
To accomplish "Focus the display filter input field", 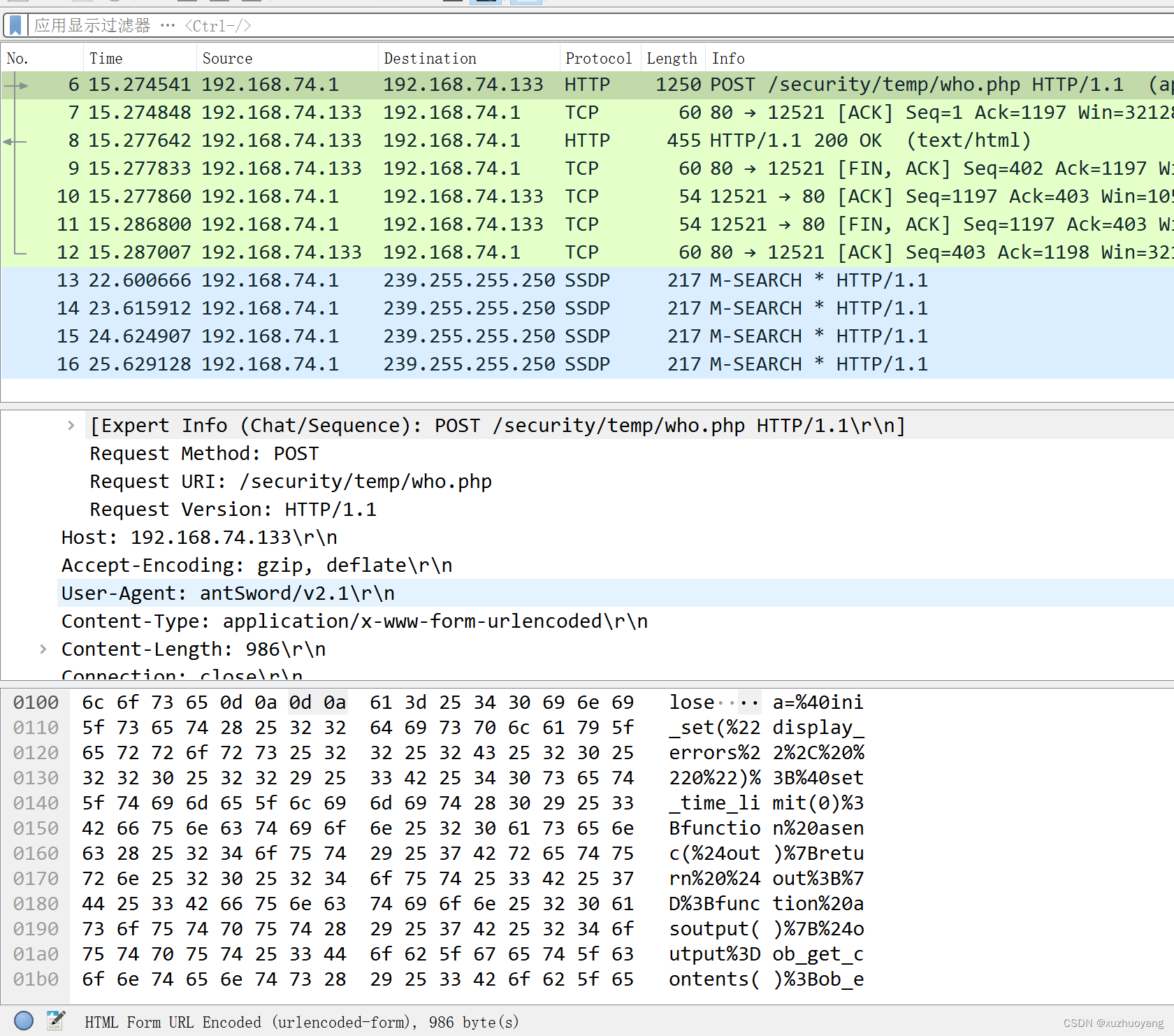I will tap(601, 26).
